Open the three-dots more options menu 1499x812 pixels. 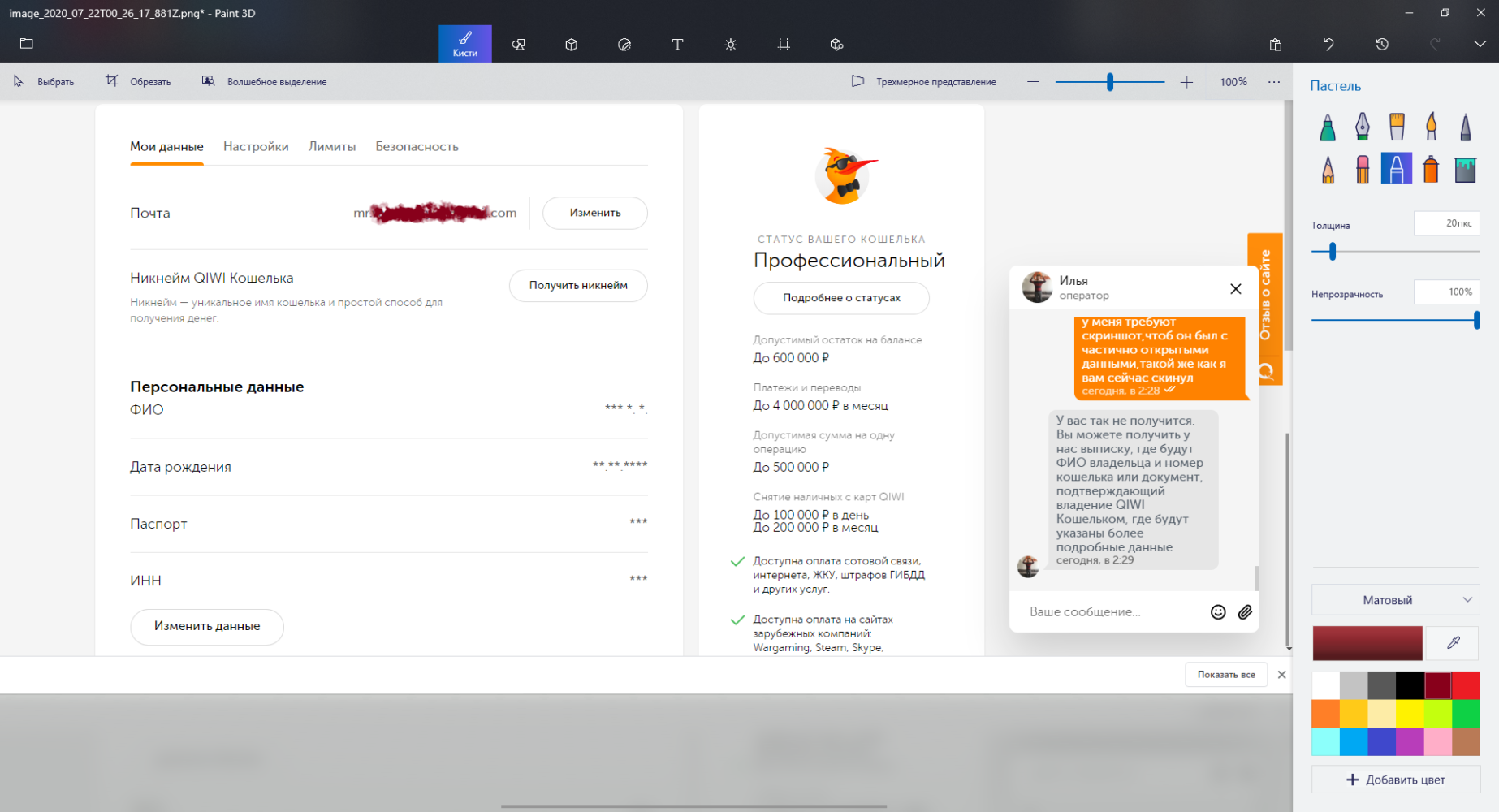click(x=1274, y=82)
